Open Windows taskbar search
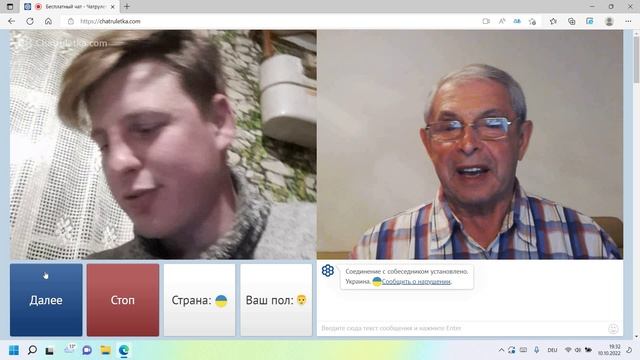This screenshot has width=640, height=360. 32,350
